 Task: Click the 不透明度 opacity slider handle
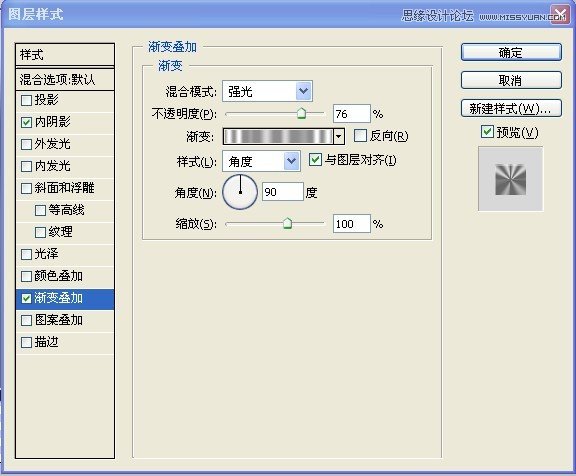tap(301, 113)
